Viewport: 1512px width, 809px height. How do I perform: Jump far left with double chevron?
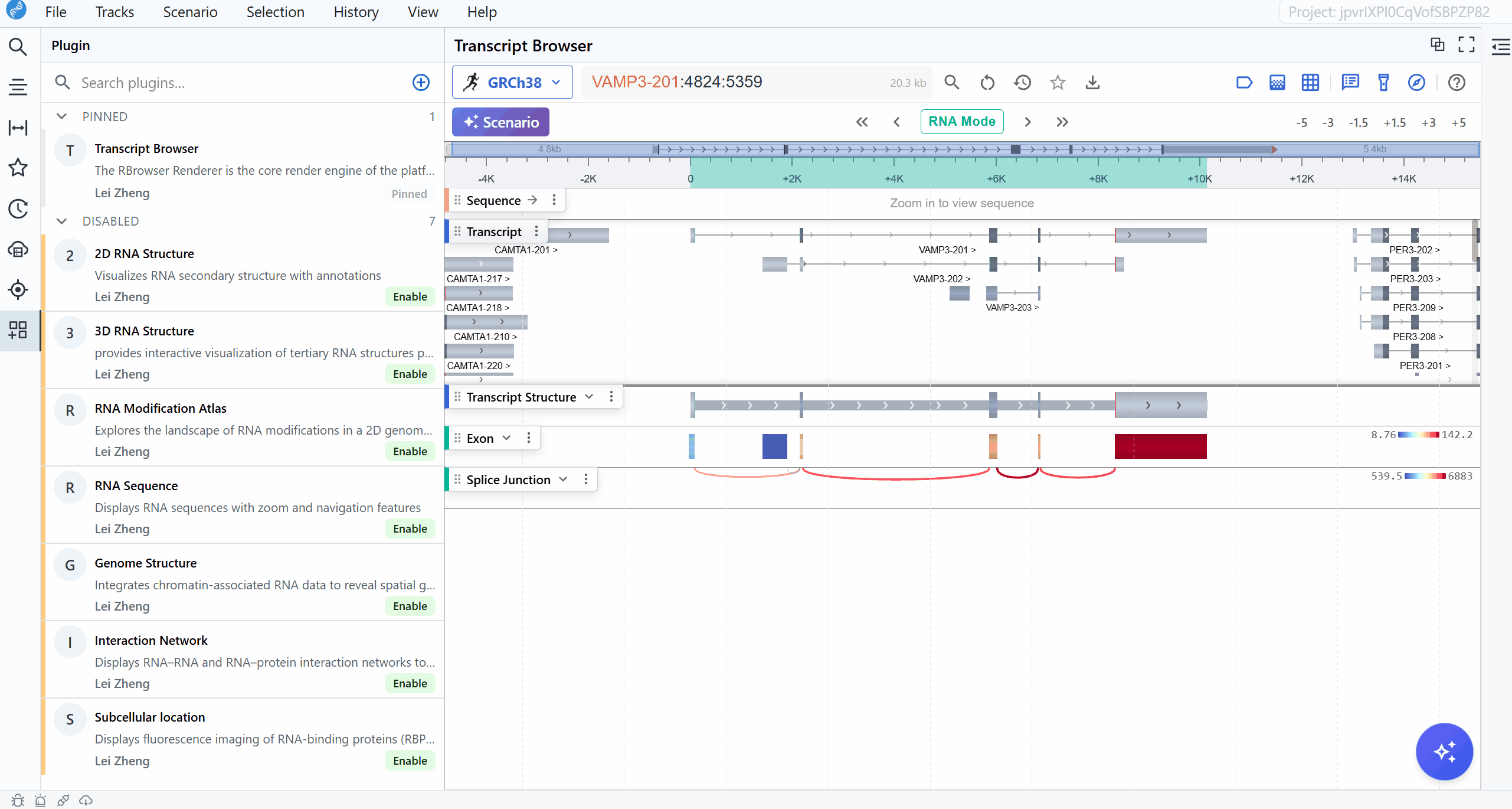coord(862,122)
